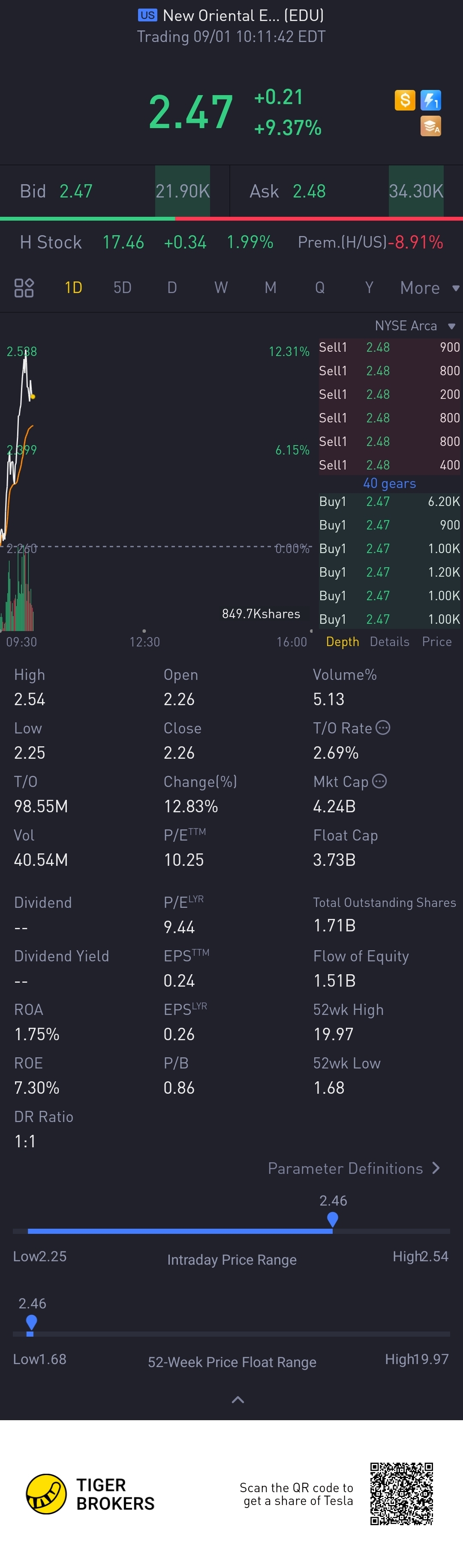Image resolution: width=463 pixels, height=1568 pixels.
Task: Expand the More chart periods dropdown
Action: click(x=430, y=287)
